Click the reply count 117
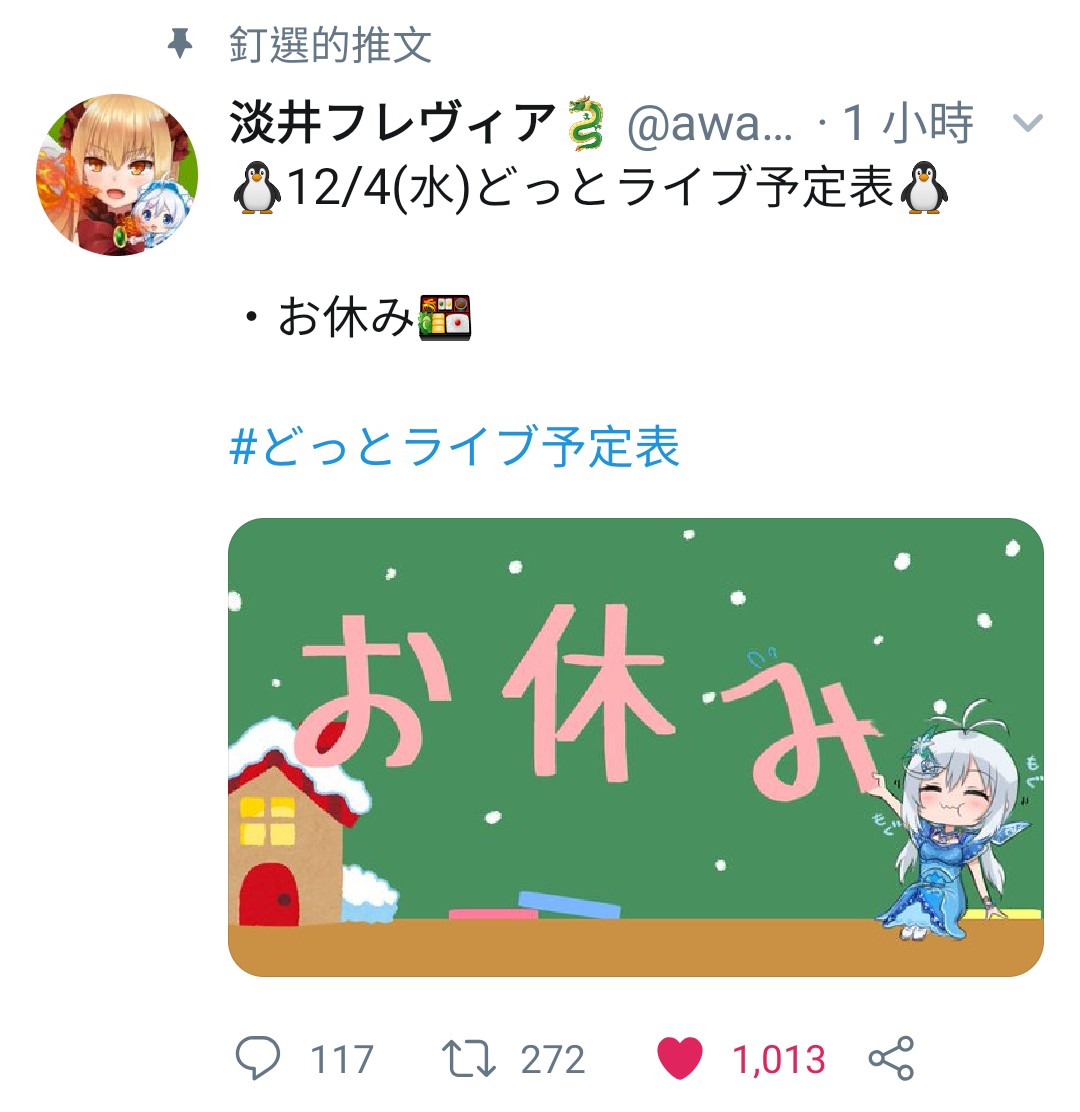The height and width of the screenshot is (1112, 1080). [x=342, y=1060]
